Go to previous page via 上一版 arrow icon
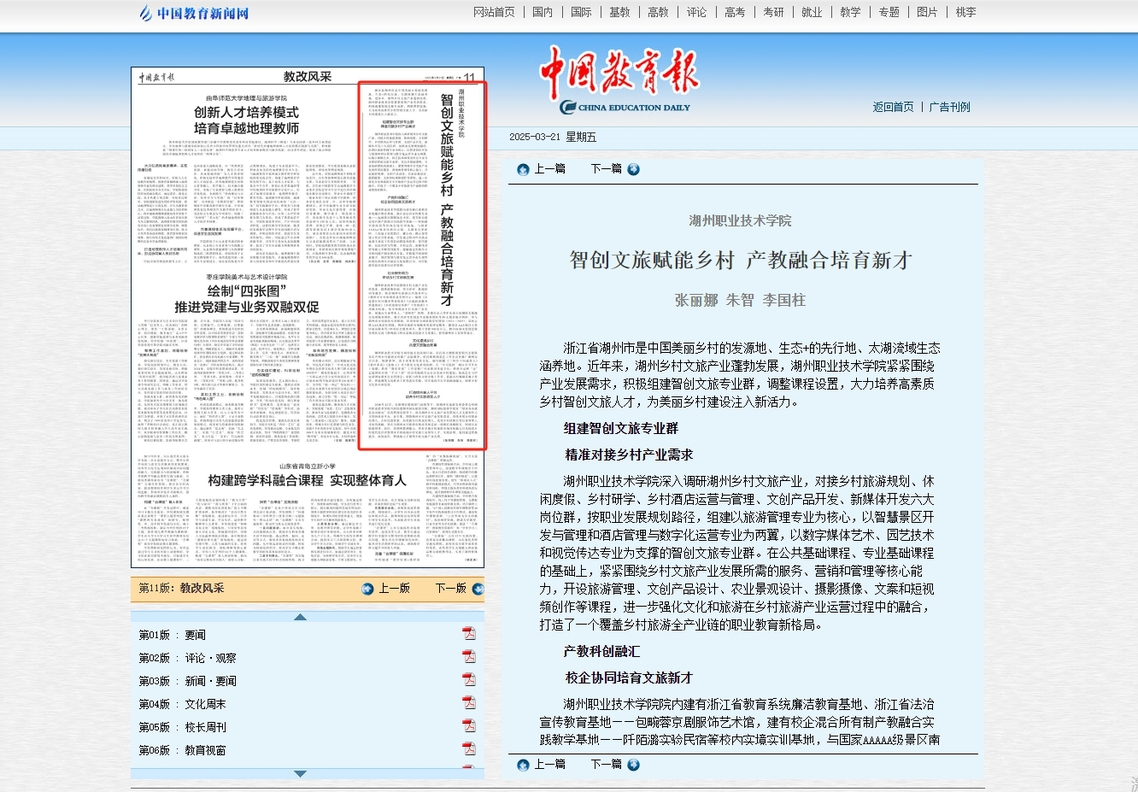The image size is (1138, 792). [x=367, y=589]
